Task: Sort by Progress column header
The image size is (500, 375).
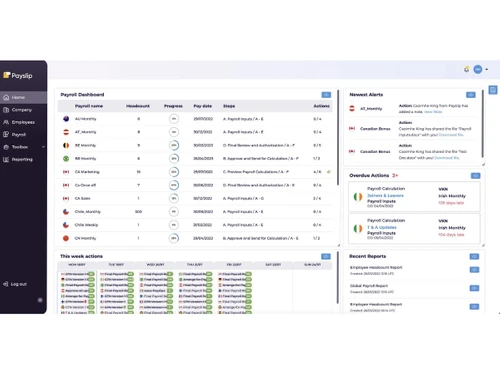Action: 173,106
